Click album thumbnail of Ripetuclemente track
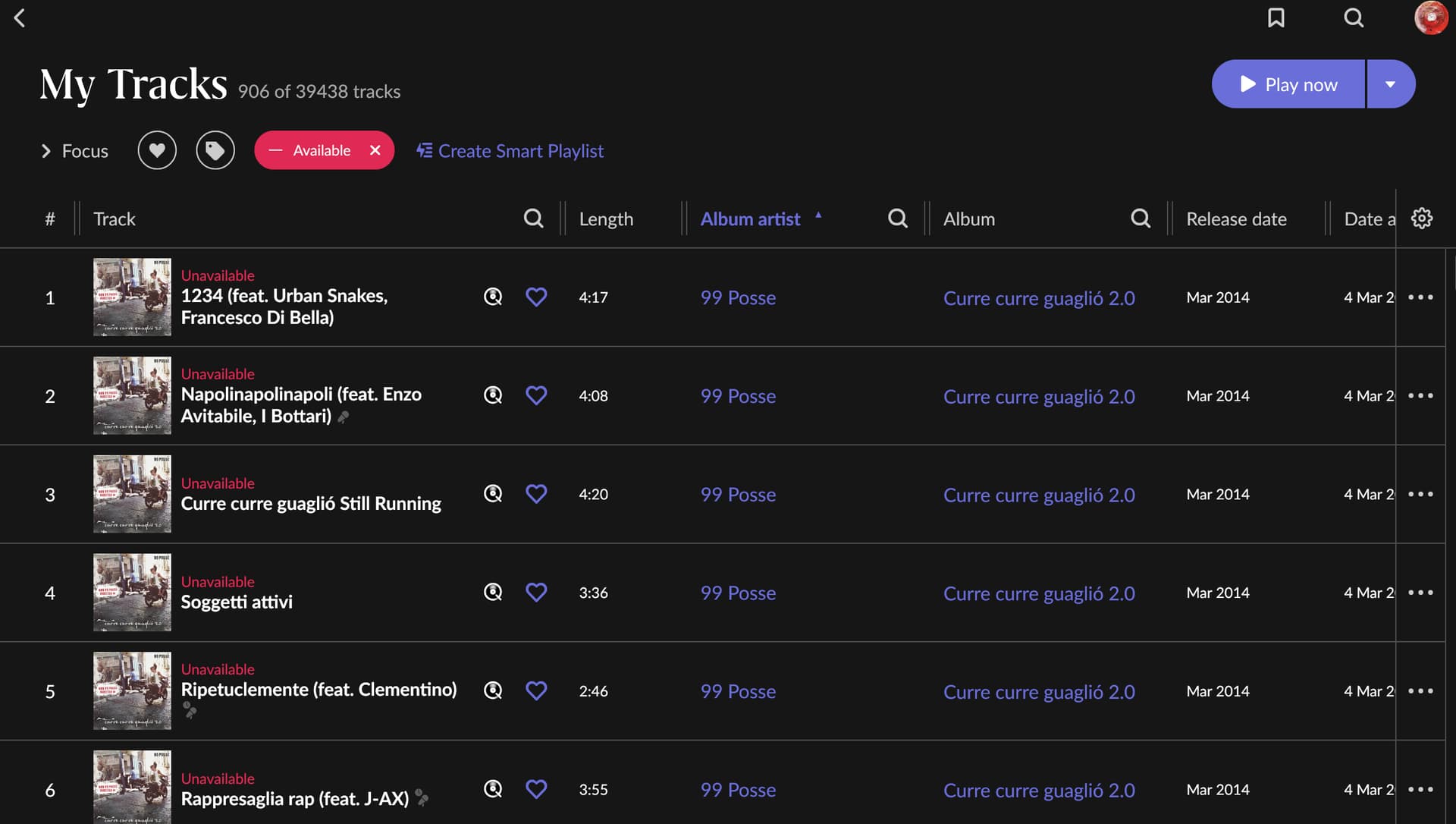1456x824 pixels. pyautogui.click(x=132, y=690)
